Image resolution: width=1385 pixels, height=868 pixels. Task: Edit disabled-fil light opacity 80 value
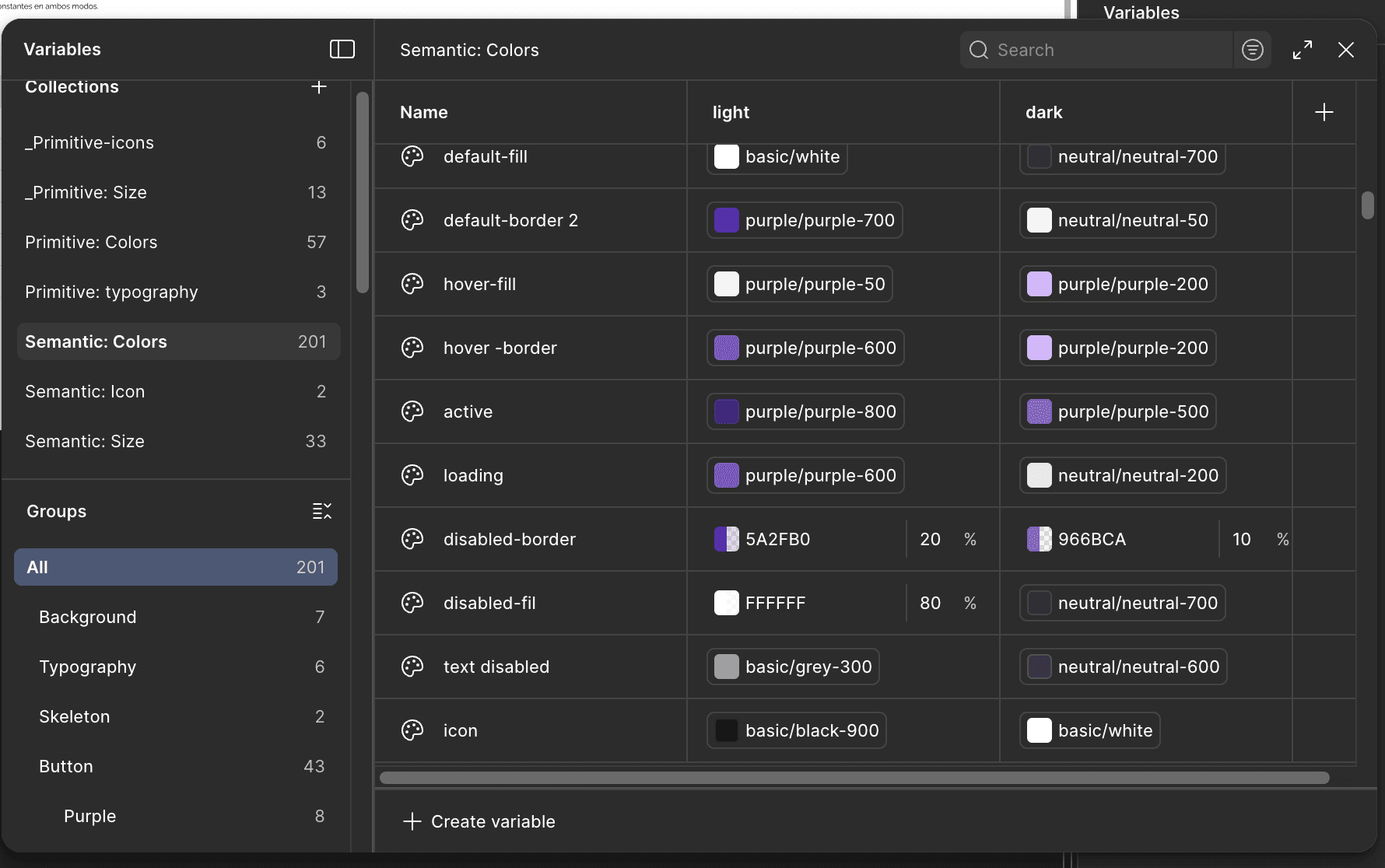point(931,603)
